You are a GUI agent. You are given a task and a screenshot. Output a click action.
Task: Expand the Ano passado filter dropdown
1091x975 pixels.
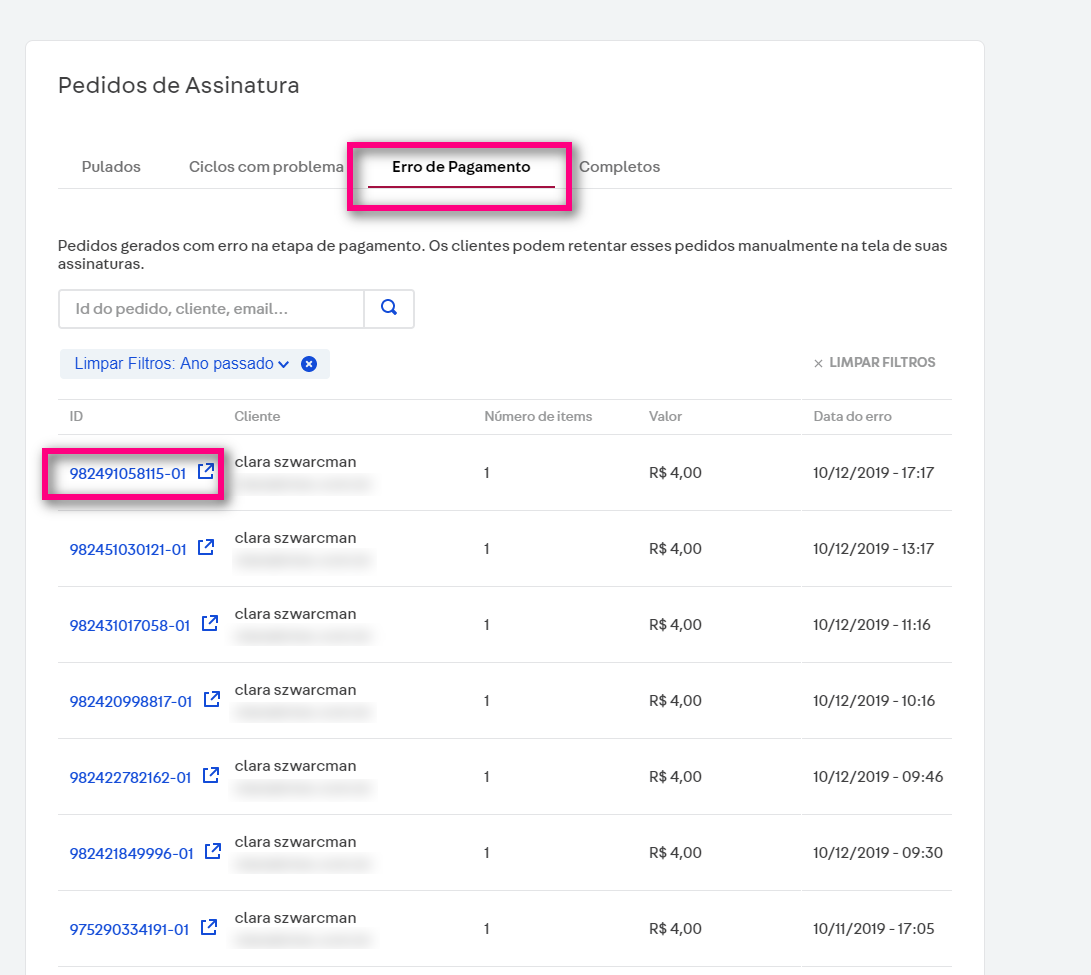click(283, 364)
